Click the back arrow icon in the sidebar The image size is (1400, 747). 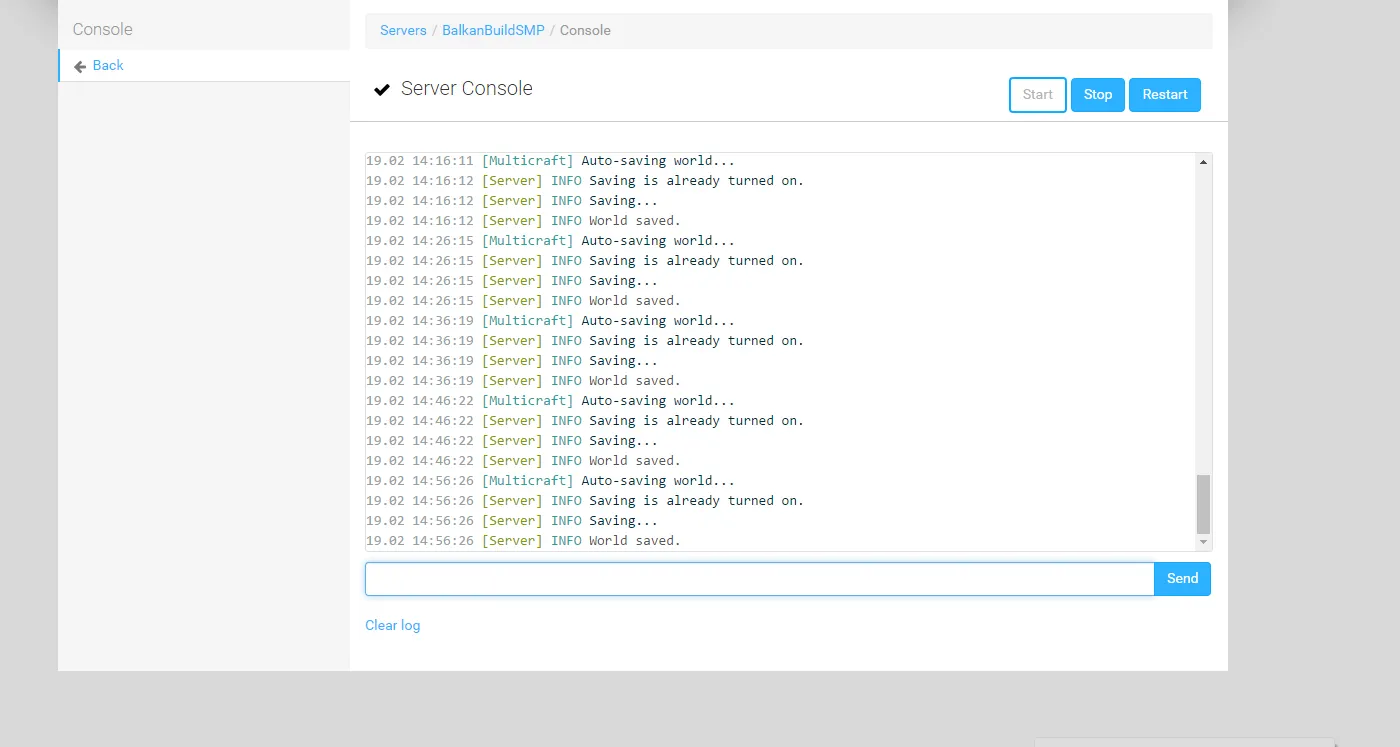coord(80,66)
